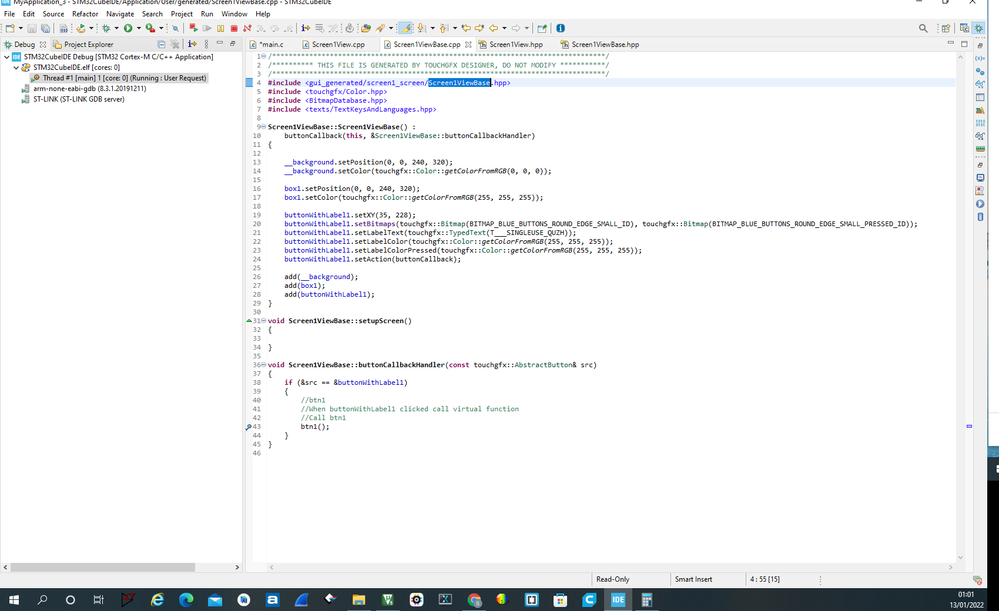Image resolution: width=999 pixels, height=611 pixels.
Task: Open the Run launch dropdown arrow
Action: pyautogui.click(x=139, y=28)
